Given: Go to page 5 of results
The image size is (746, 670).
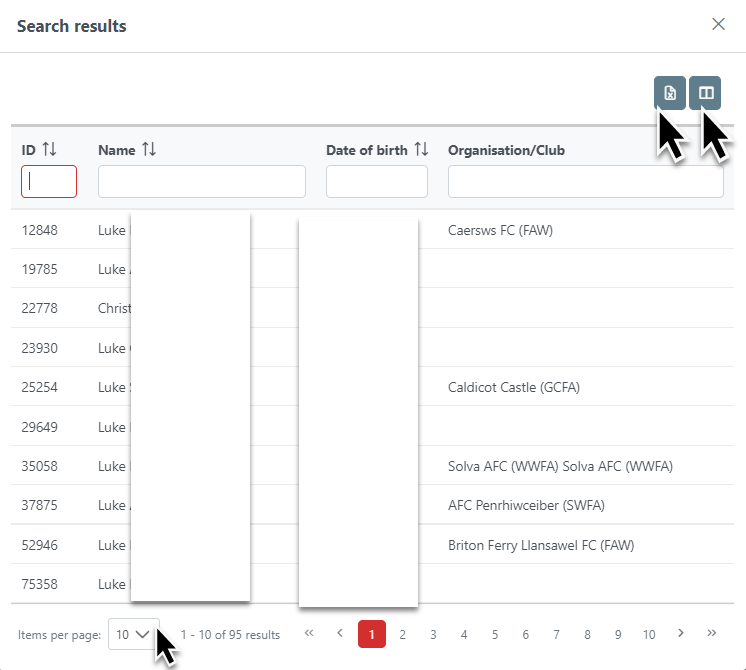Looking at the screenshot, I should [x=495, y=634].
